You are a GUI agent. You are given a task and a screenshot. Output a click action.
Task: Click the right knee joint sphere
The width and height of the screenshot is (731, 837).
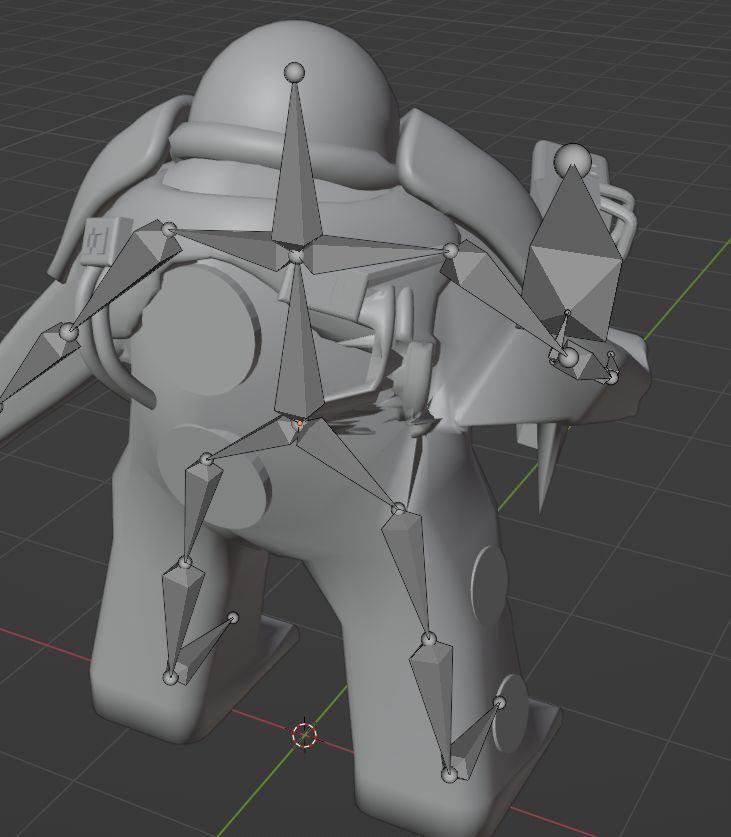point(429,638)
